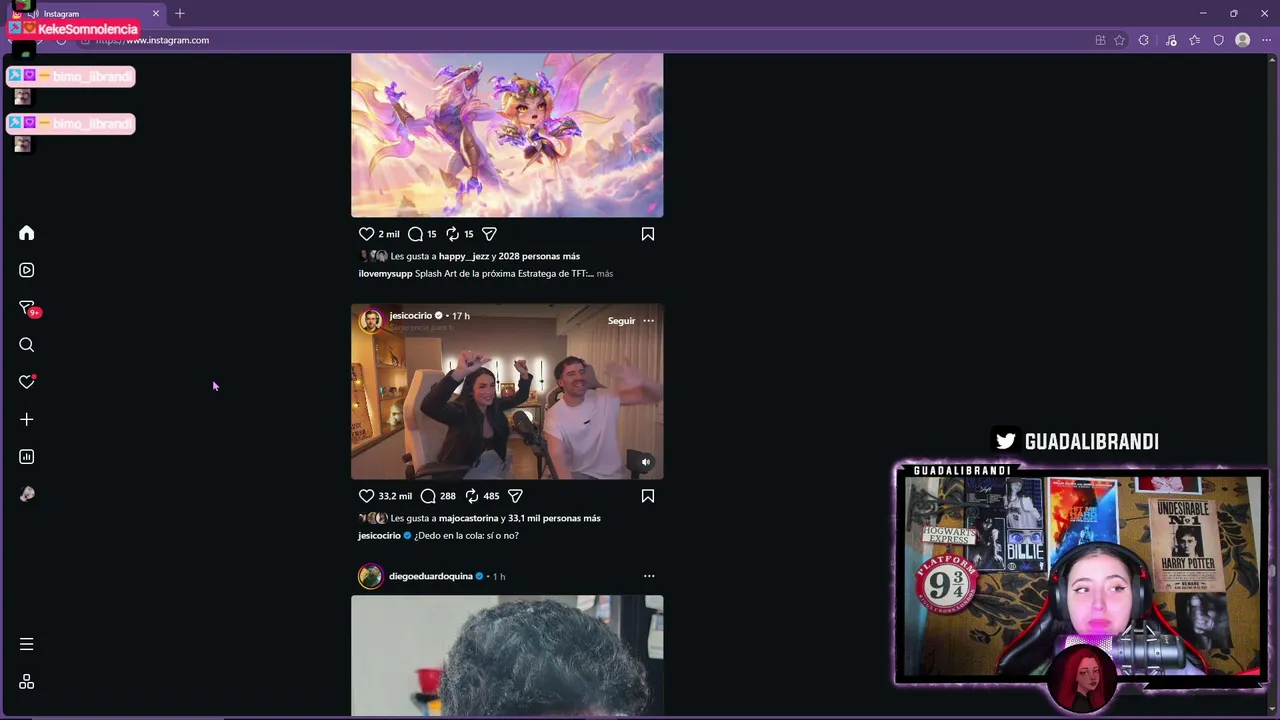Viewport: 1280px width, 720px height.
Task: Unmute the jesicocirio video
Action: (645, 462)
